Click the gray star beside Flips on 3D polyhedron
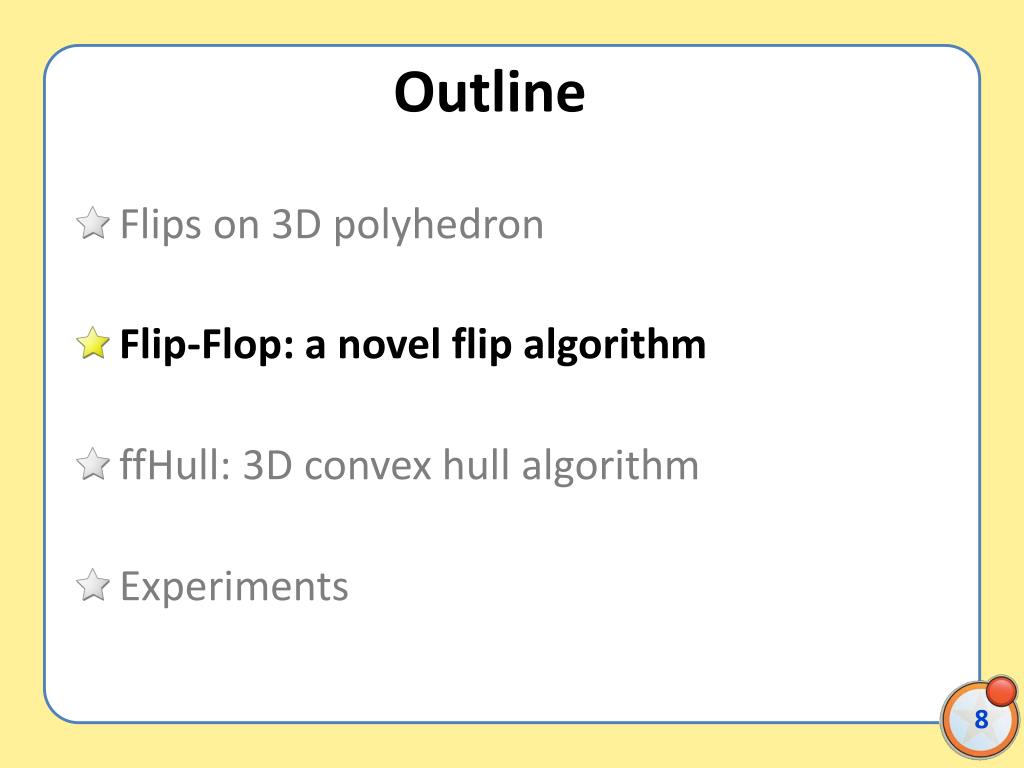 93,223
